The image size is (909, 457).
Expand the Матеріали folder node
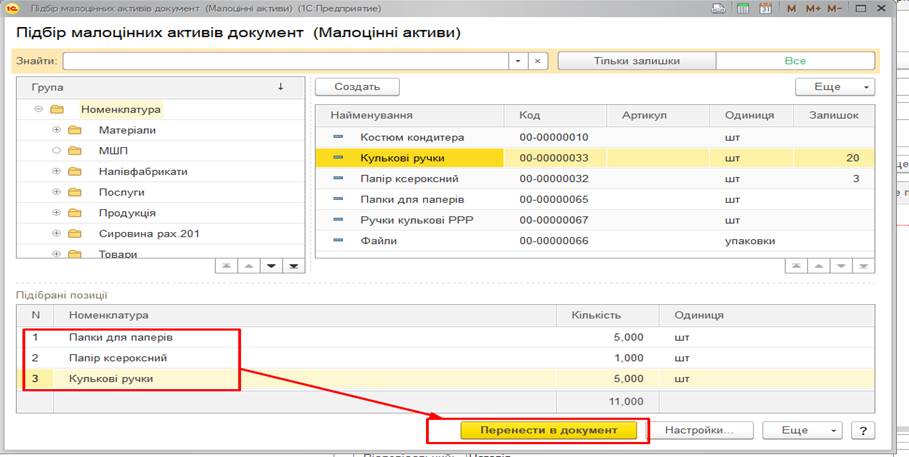56,130
